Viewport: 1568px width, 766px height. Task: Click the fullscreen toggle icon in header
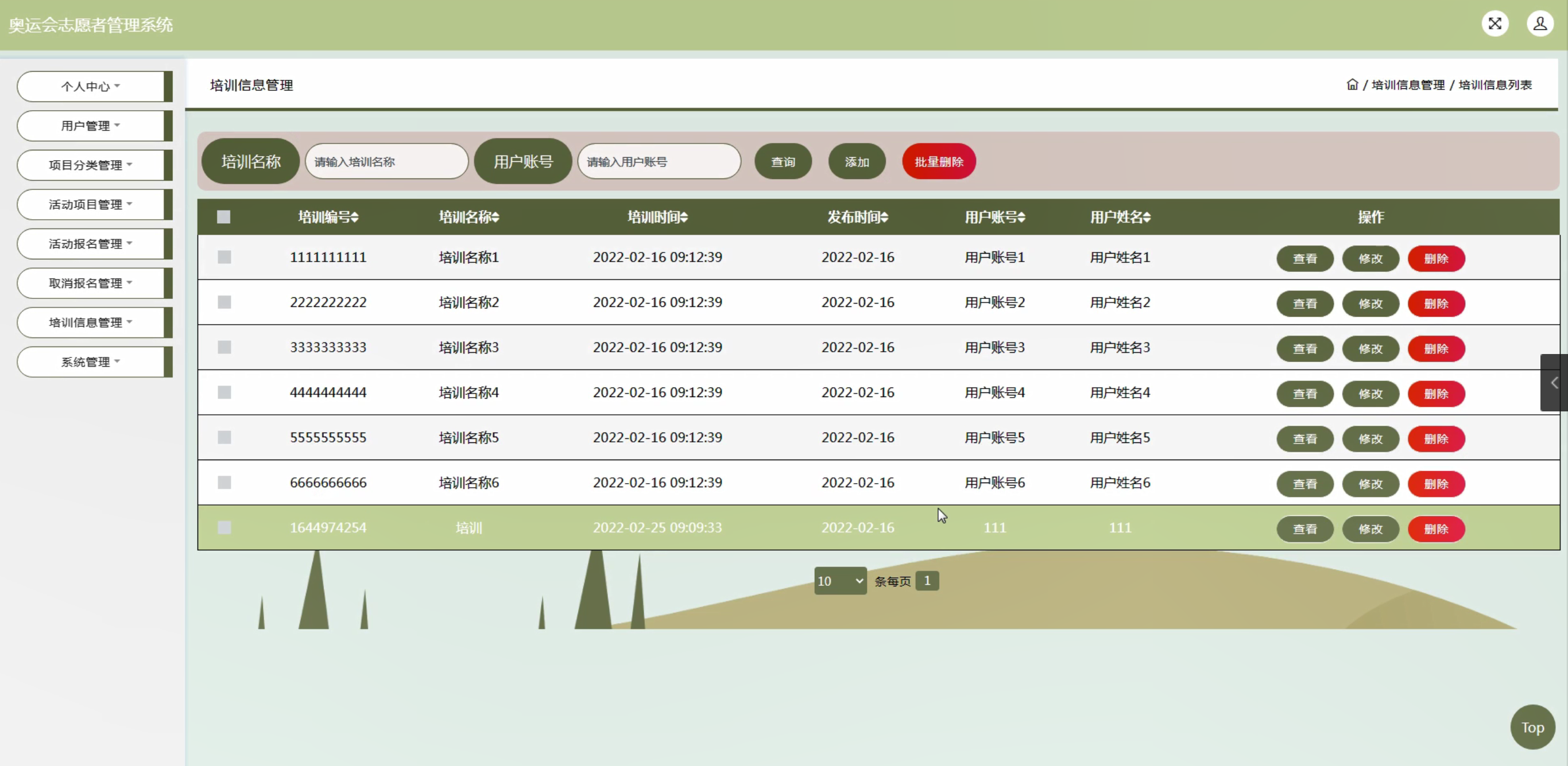[1495, 24]
